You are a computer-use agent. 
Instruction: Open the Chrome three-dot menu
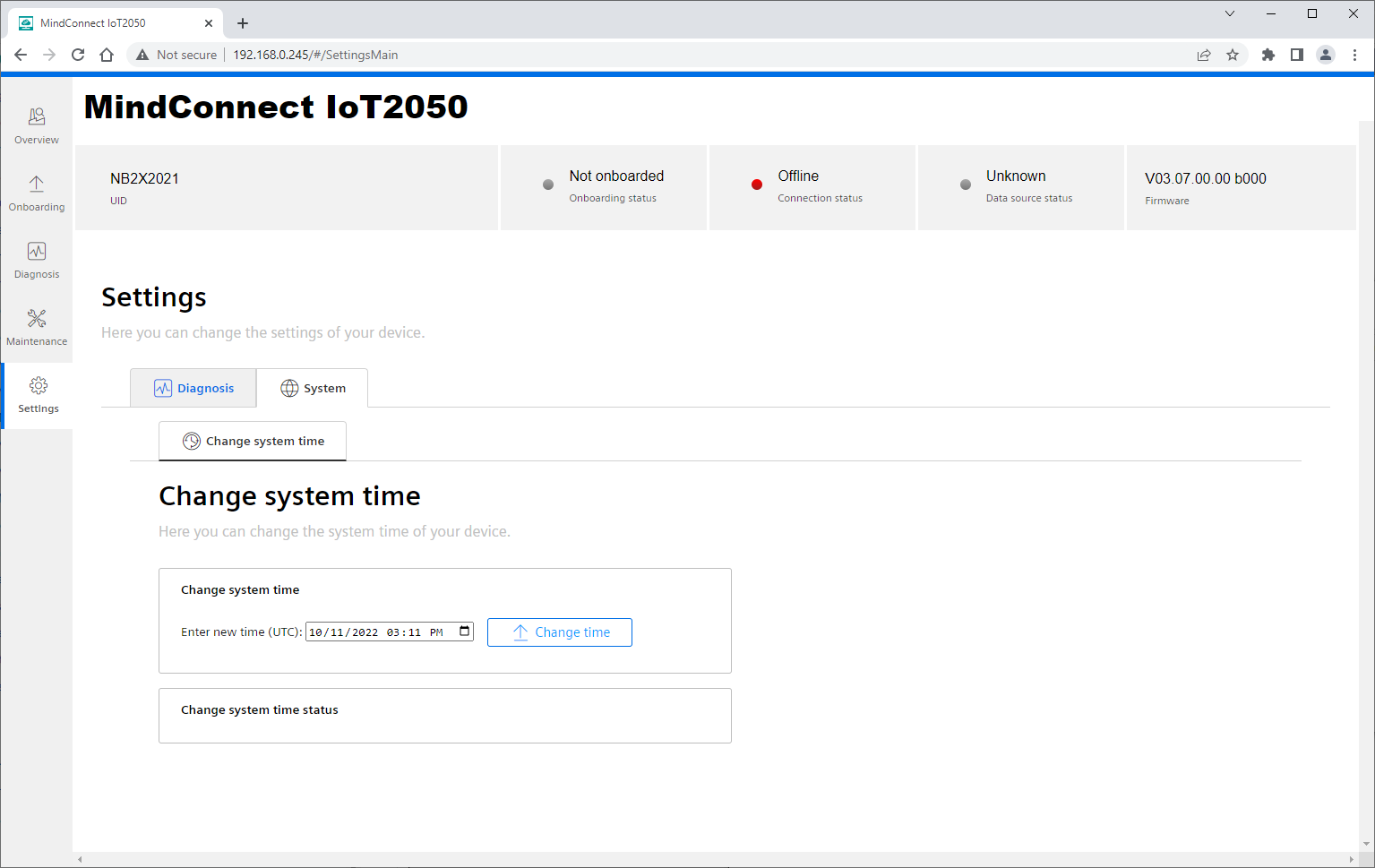(1354, 55)
